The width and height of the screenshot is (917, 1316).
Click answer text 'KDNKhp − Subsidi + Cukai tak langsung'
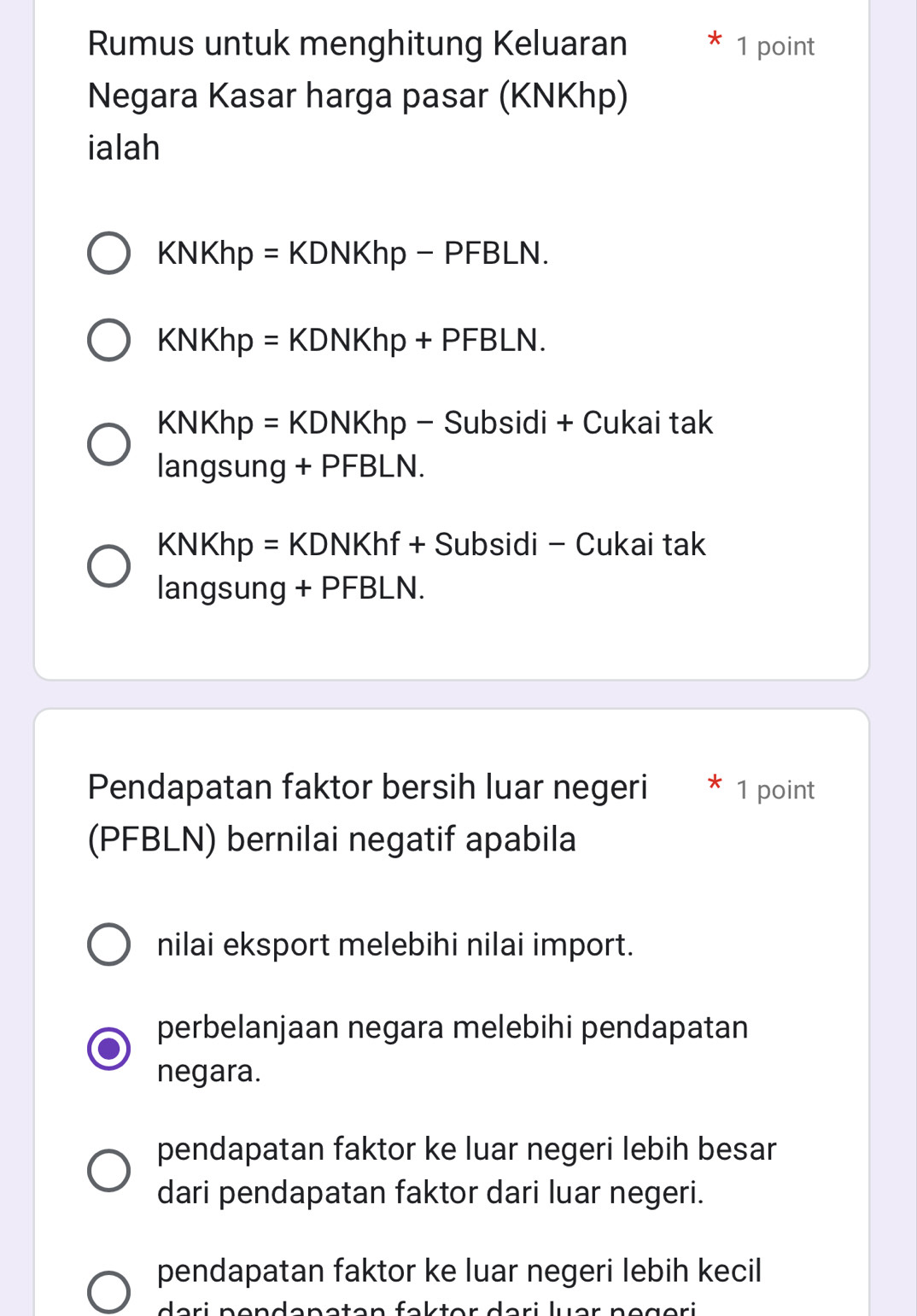tap(435, 444)
